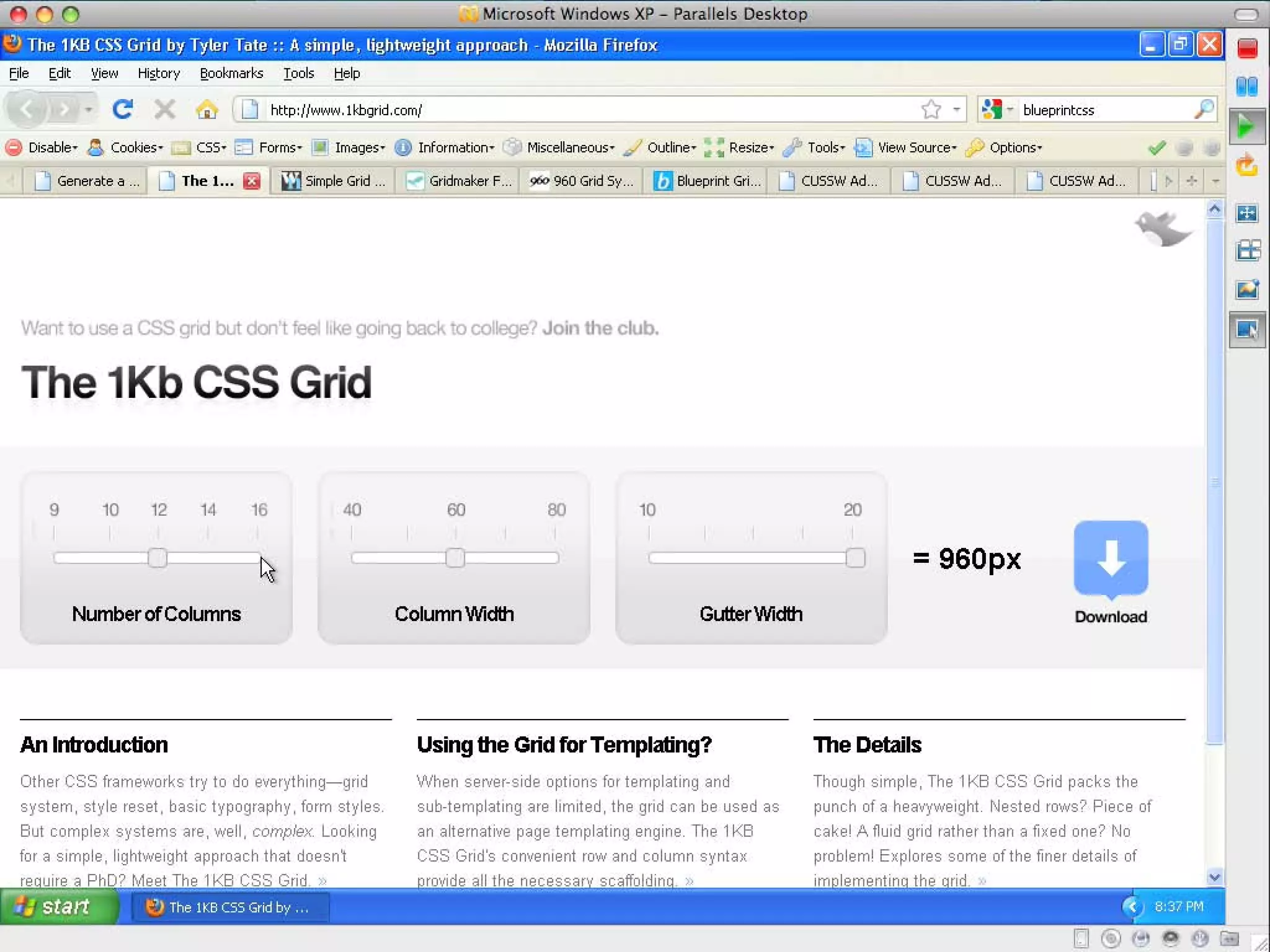Screen dimensions: 1270x952
Task: Click the Firefox reload page icon
Action: pos(122,110)
